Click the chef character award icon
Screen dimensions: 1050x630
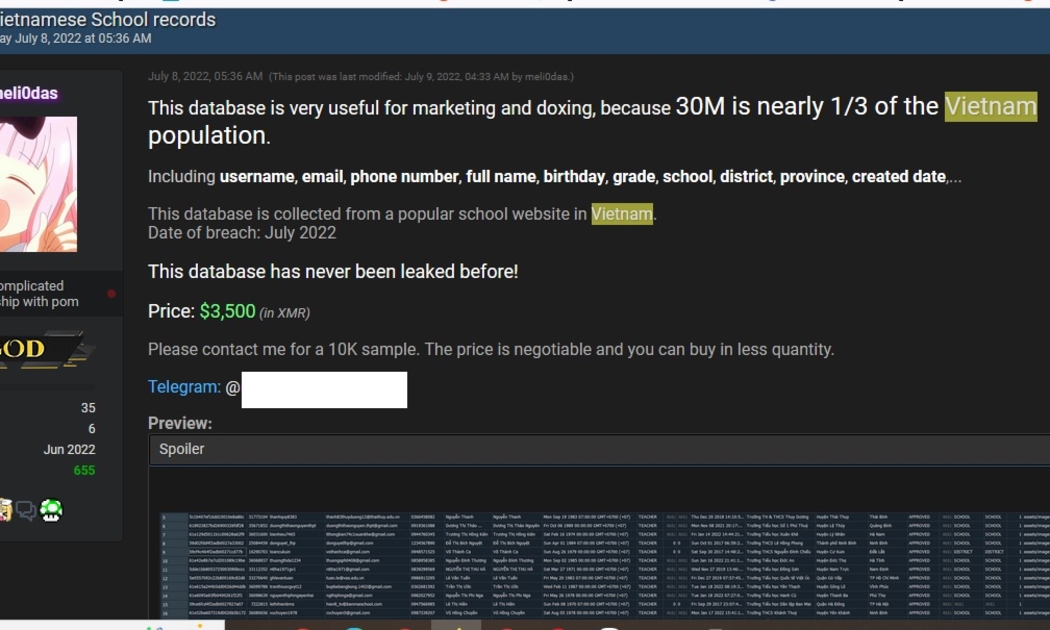click(5, 511)
